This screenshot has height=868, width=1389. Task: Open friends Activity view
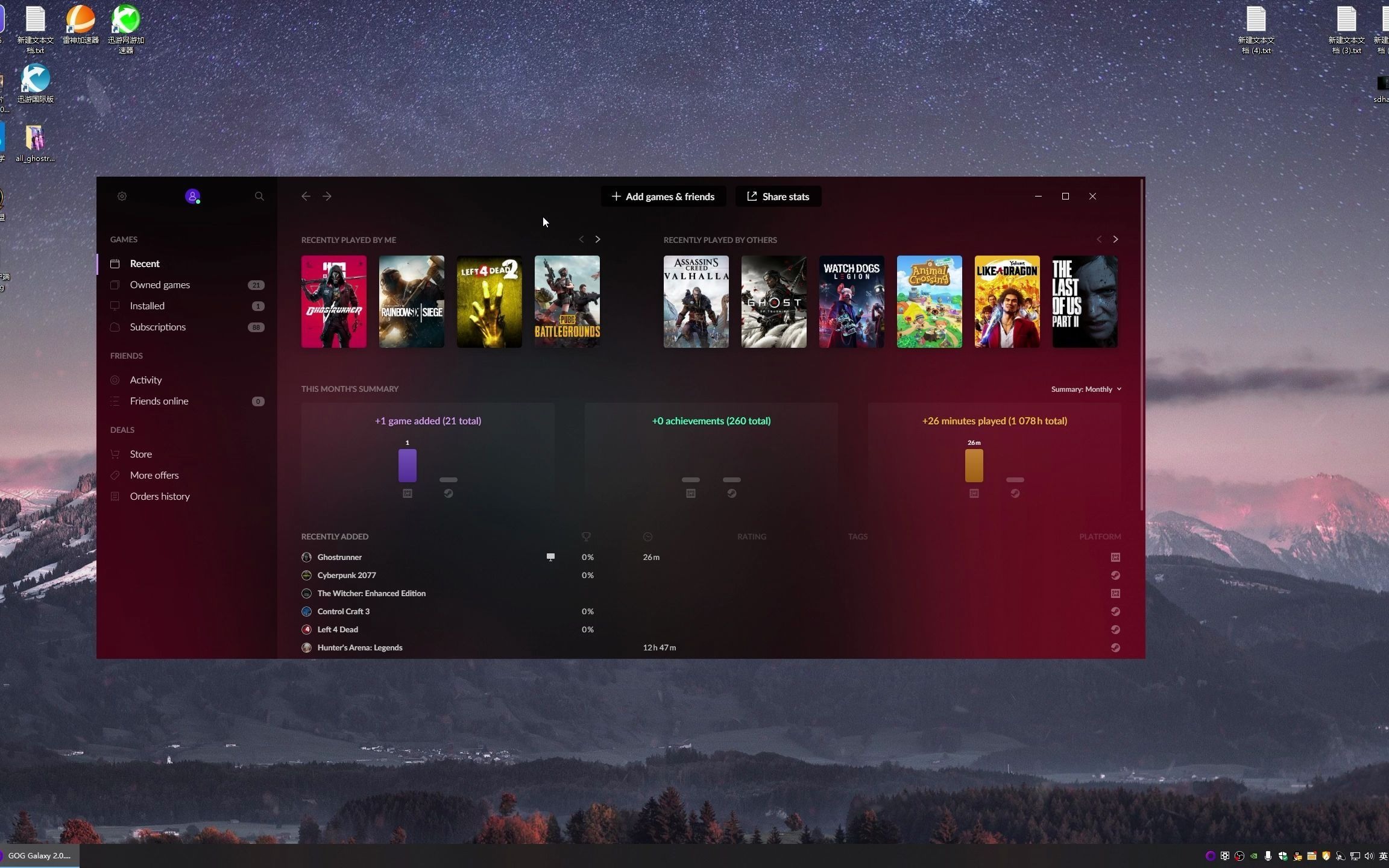point(187,380)
